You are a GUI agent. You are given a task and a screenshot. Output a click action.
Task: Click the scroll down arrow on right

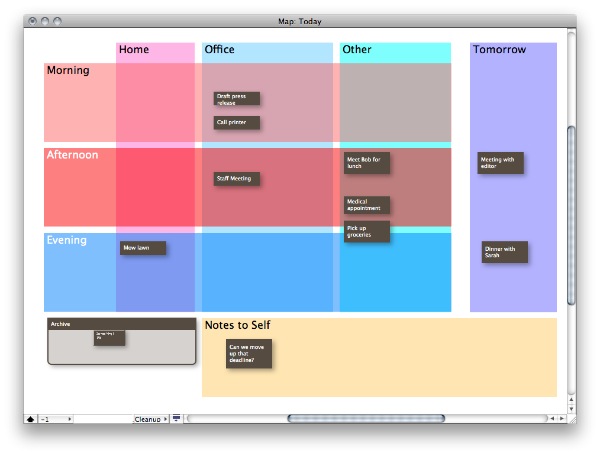click(572, 407)
